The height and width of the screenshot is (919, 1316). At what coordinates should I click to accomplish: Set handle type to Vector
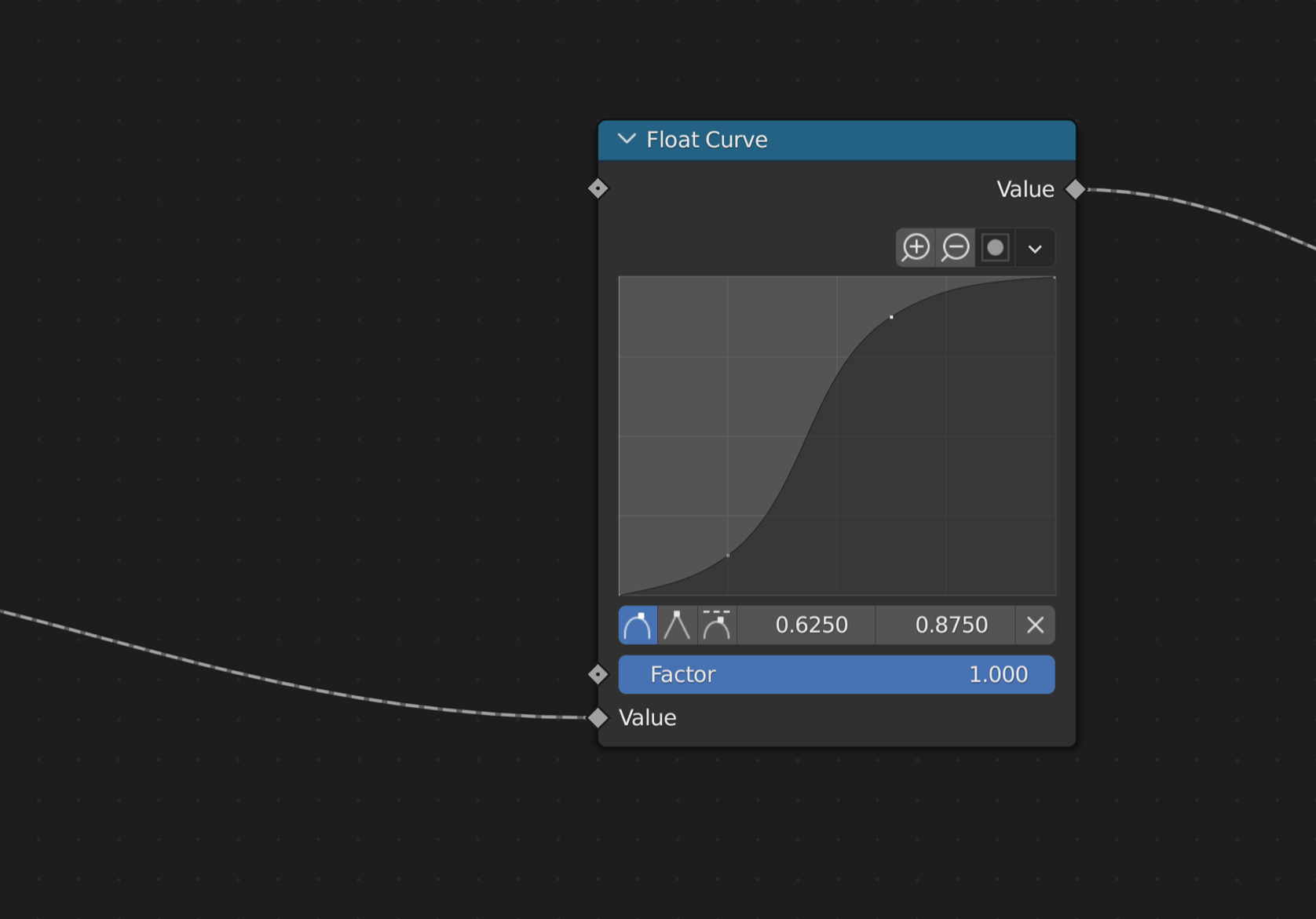point(677,625)
